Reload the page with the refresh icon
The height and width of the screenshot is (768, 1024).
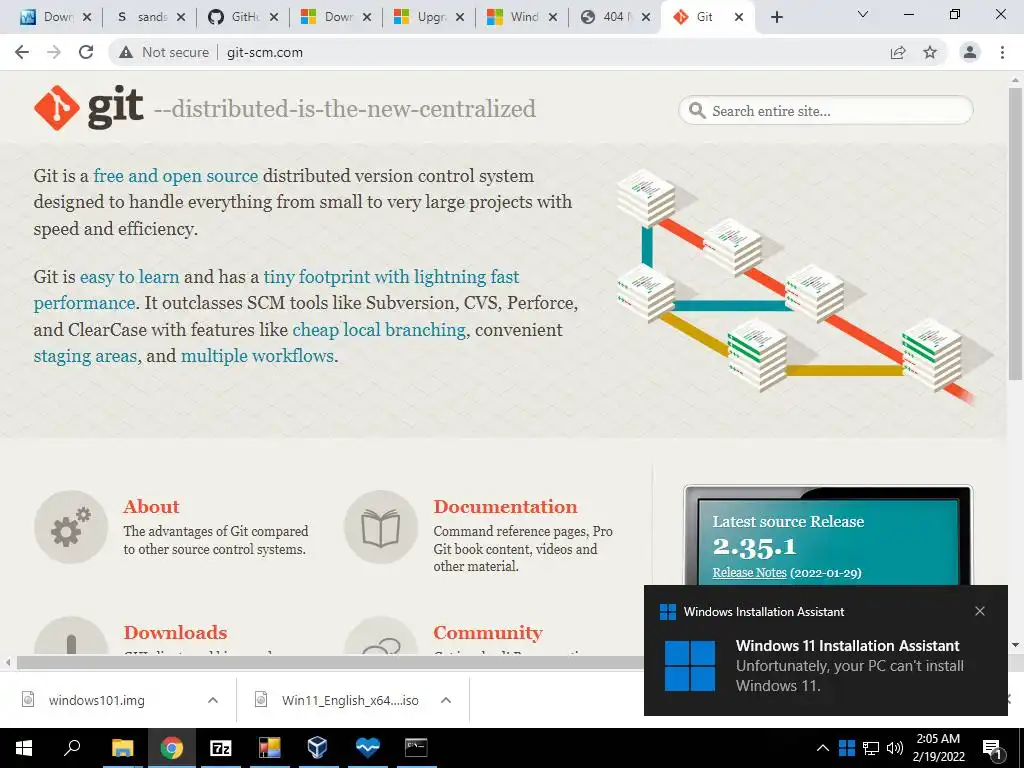[86, 52]
